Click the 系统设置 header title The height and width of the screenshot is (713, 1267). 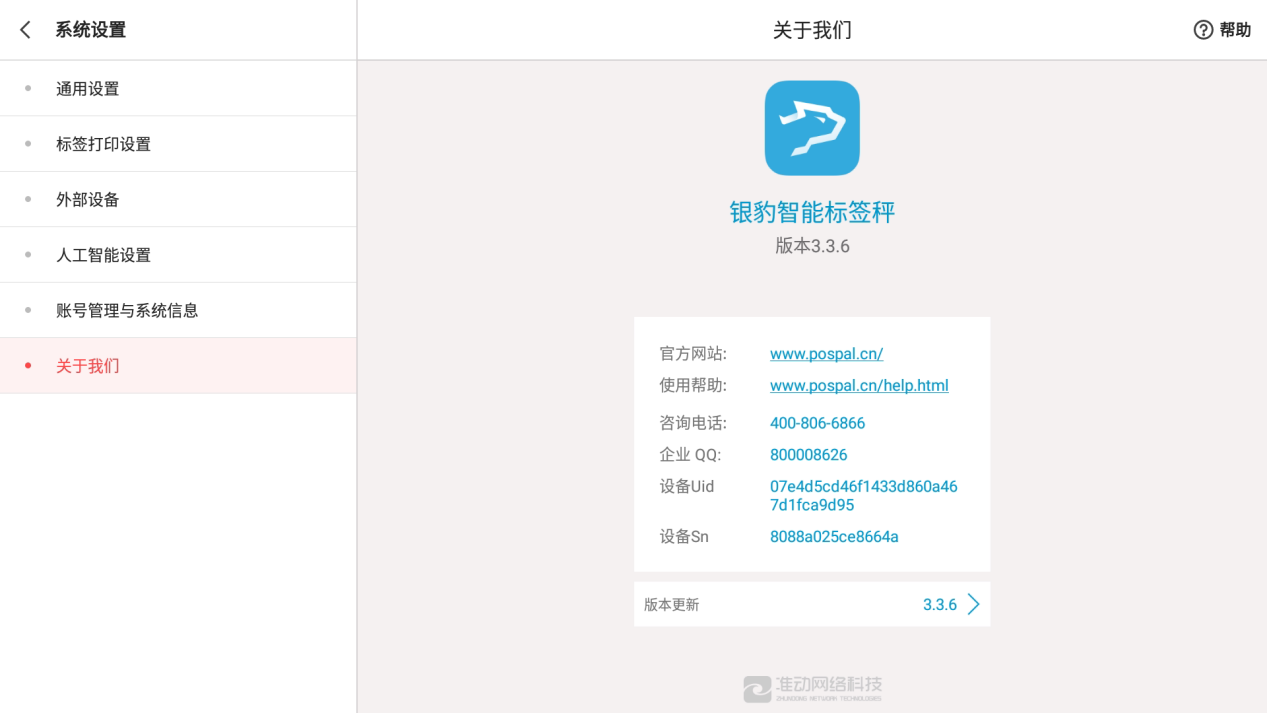91,30
